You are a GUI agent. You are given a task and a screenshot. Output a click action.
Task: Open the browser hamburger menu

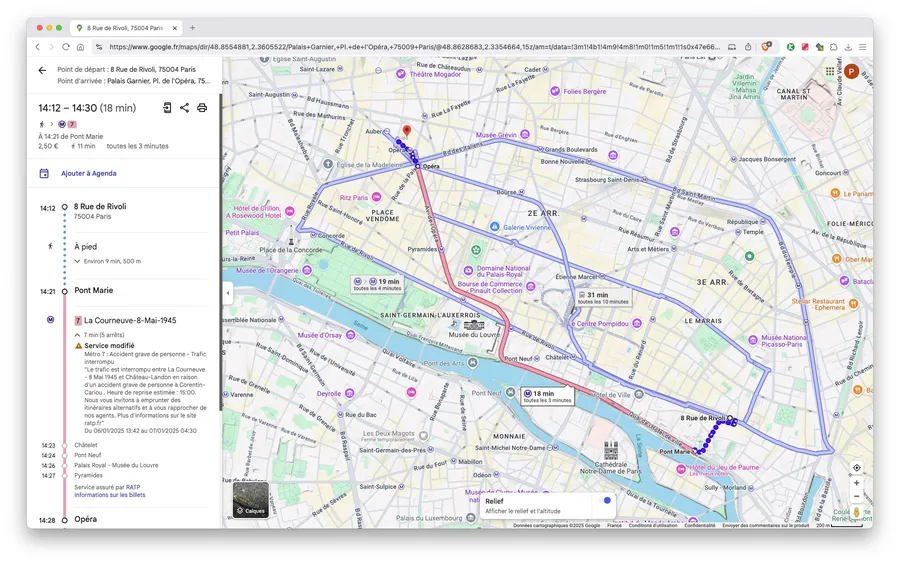coord(862,47)
